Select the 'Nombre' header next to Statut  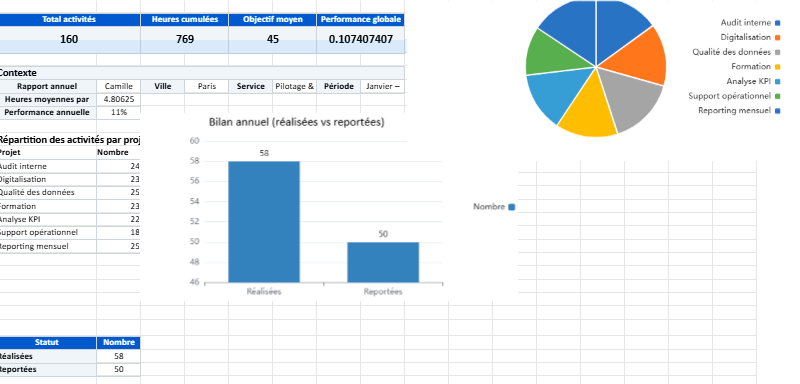(x=118, y=343)
